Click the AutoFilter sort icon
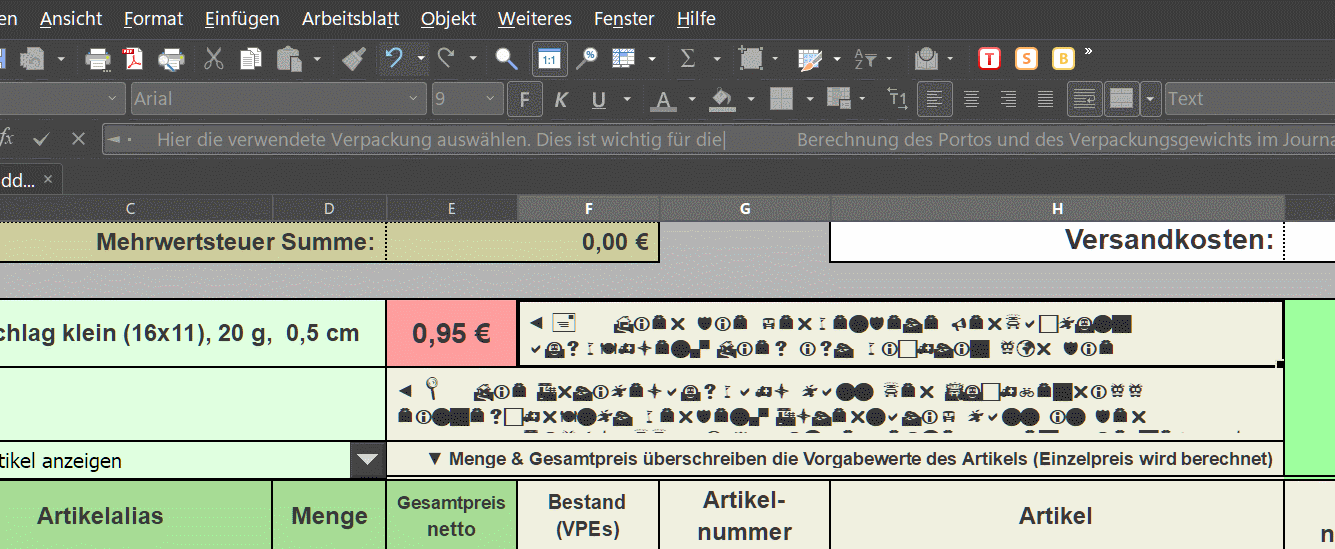Viewport: 1335px width, 549px height. point(865,59)
